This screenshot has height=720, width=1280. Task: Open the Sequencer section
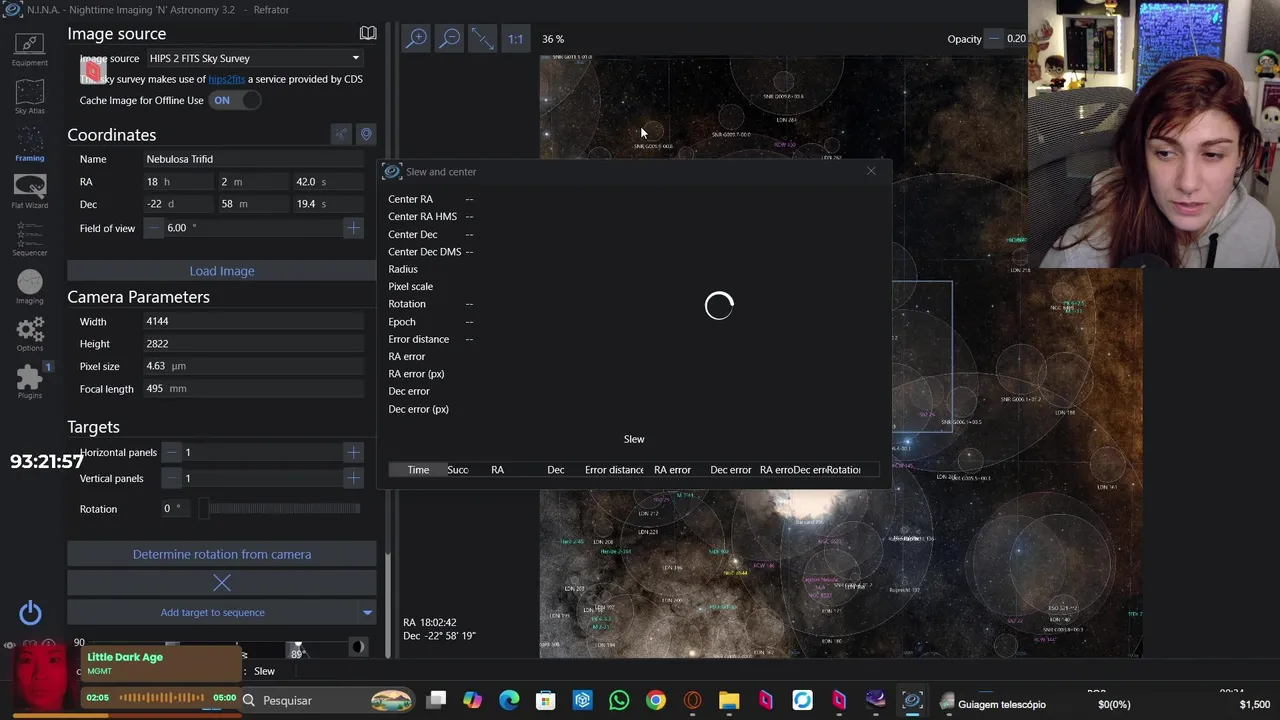(x=29, y=239)
